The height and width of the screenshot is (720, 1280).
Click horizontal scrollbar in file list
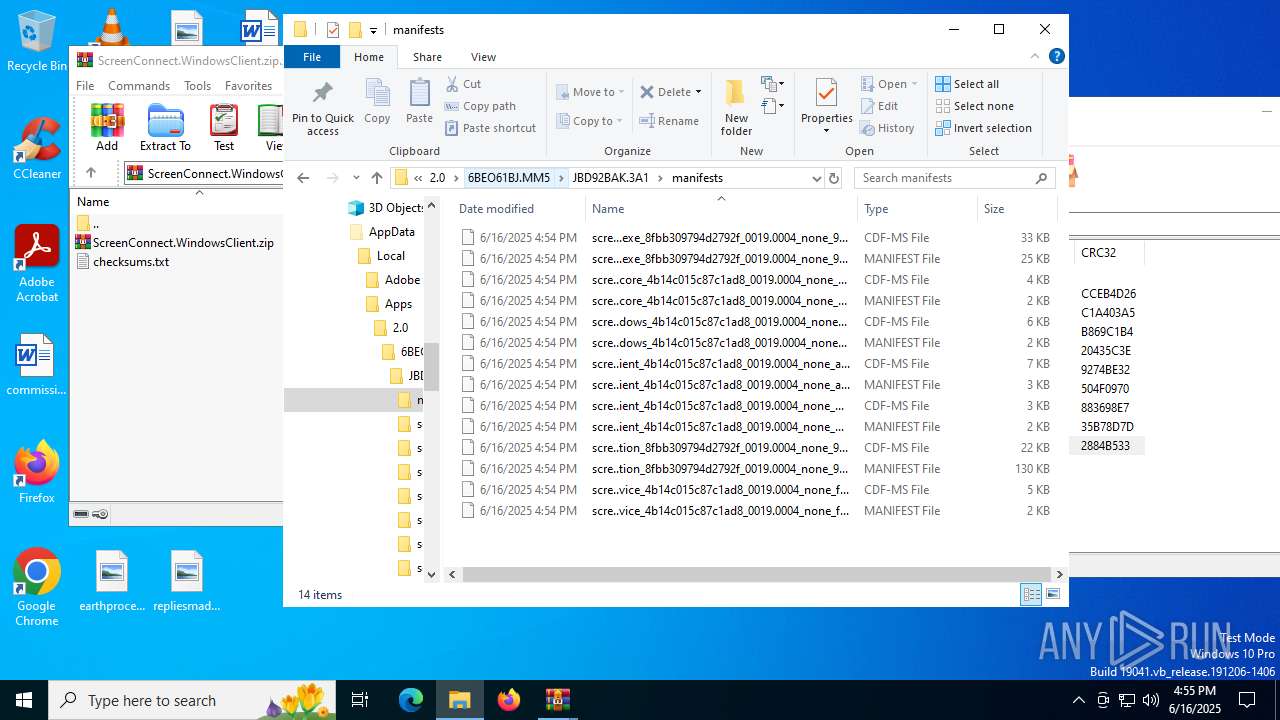click(751, 574)
